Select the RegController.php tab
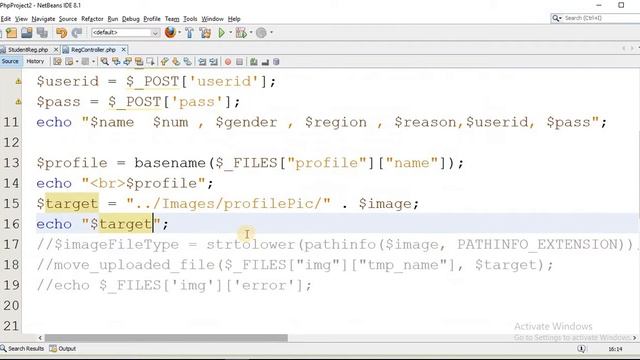 point(93,50)
